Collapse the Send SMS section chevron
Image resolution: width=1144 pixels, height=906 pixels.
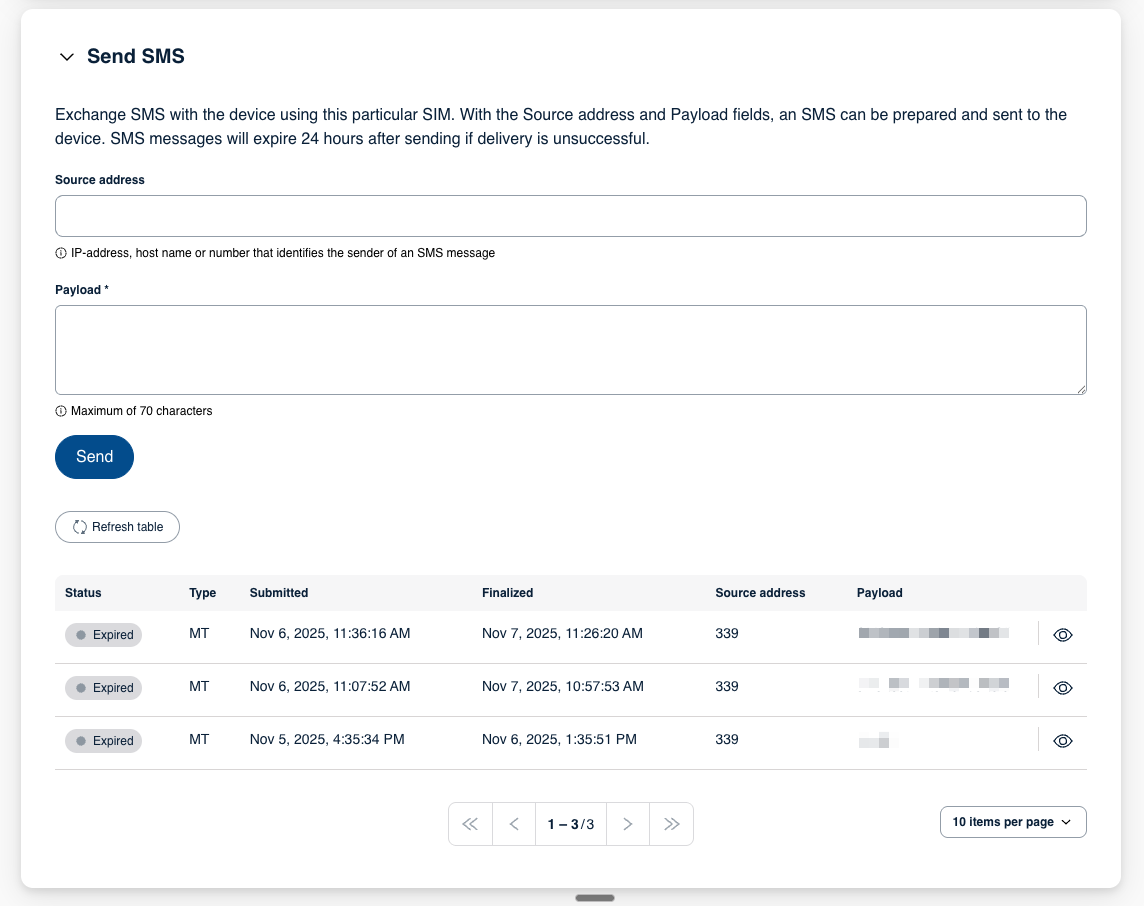tap(67, 57)
